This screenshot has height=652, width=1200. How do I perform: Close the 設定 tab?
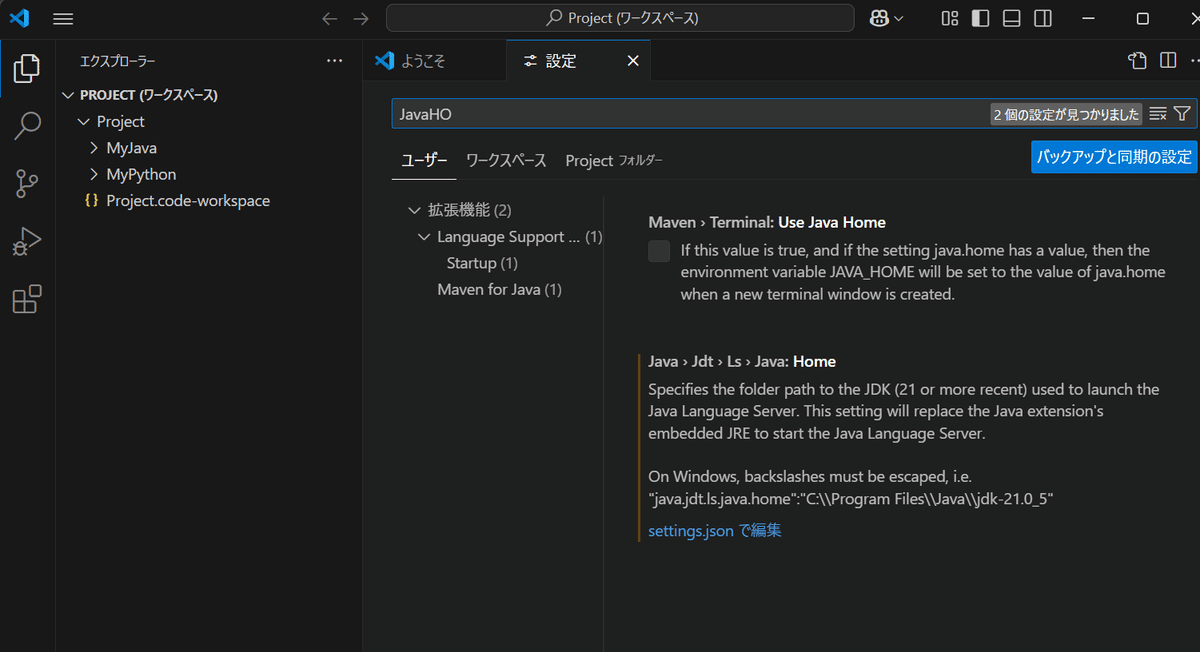click(x=633, y=61)
